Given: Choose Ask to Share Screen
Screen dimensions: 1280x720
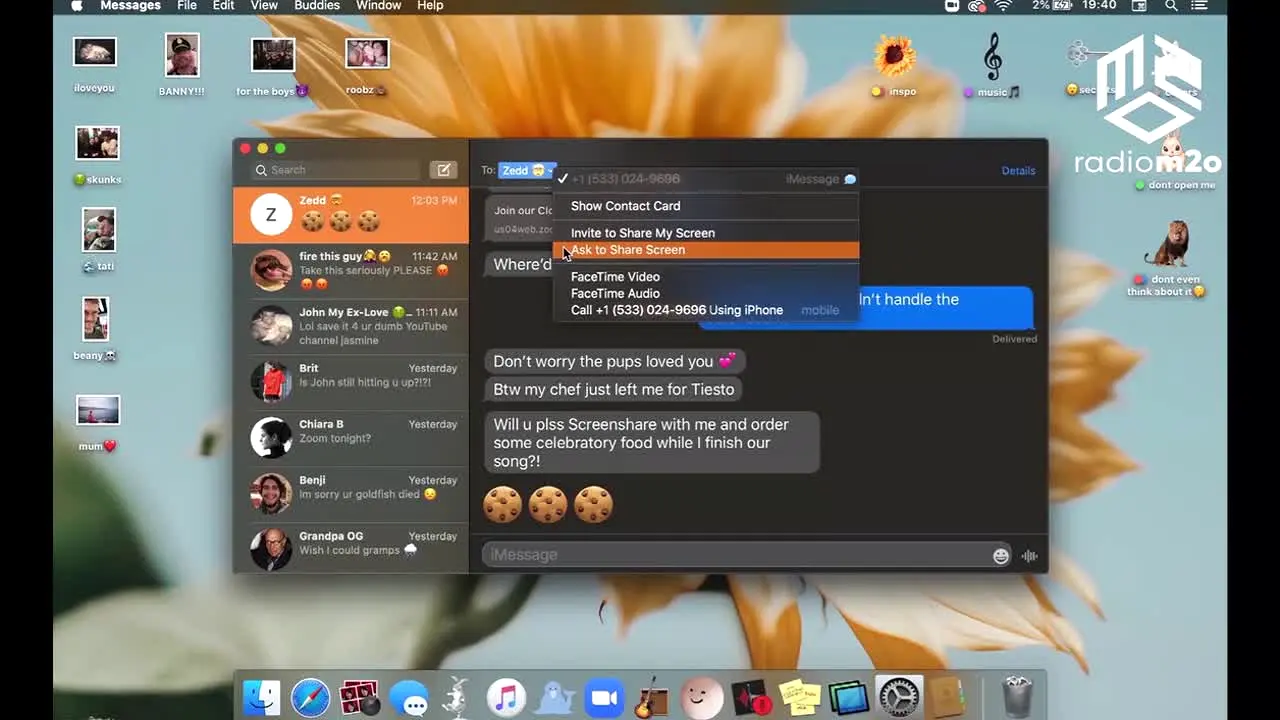Looking at the screenshot, I should pos(706,250).
